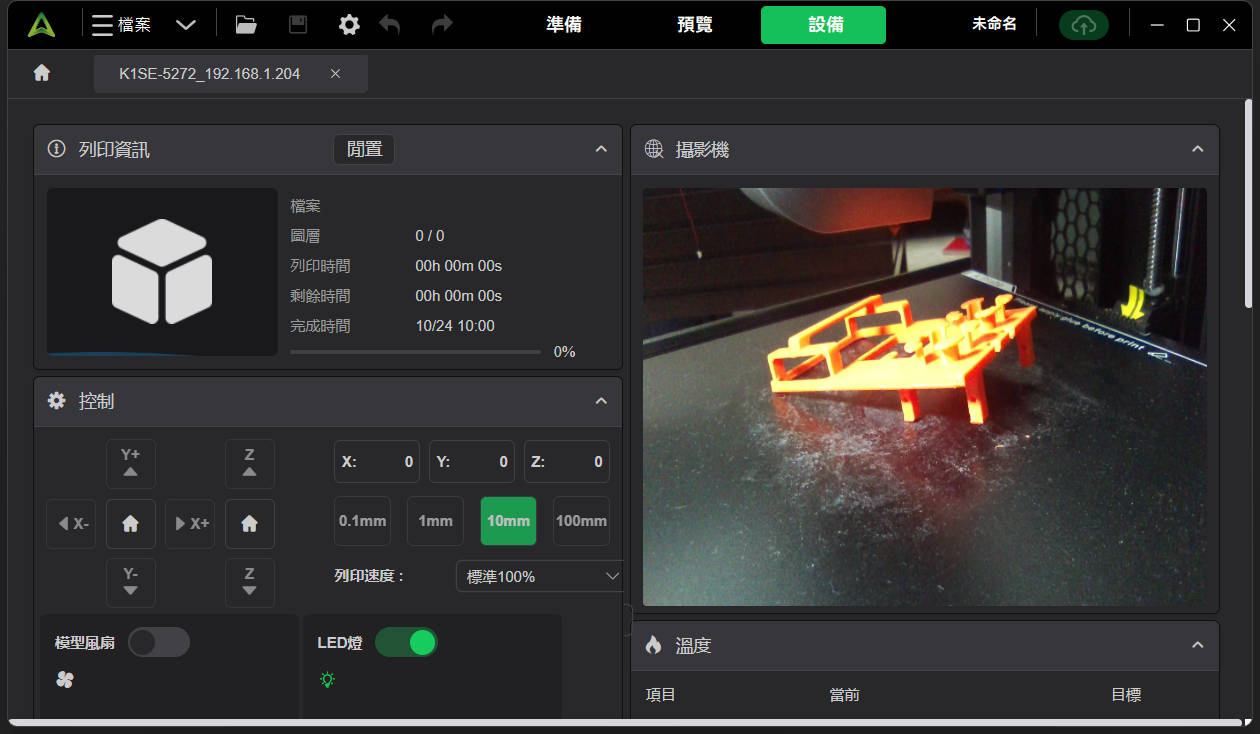Click the cloud upload icon

(x=1083, y=25)
